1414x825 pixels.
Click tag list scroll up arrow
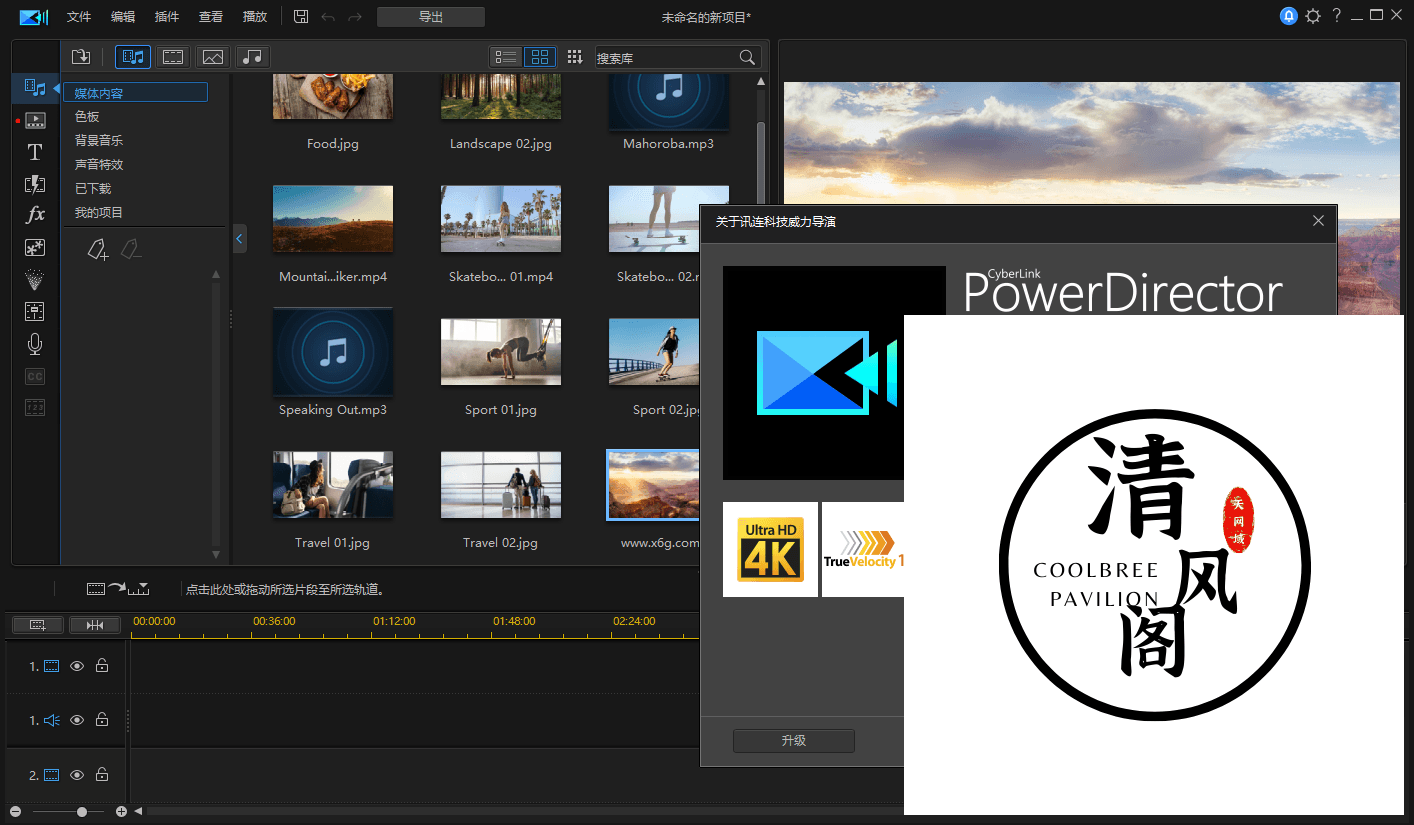click(216, 273)
